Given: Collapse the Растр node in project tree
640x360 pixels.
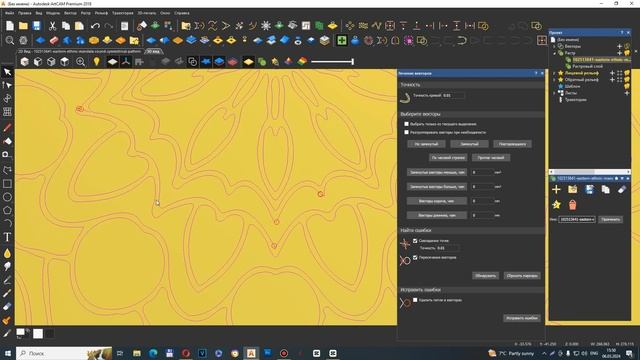Looking at the screenshot, I should (554, 53).
